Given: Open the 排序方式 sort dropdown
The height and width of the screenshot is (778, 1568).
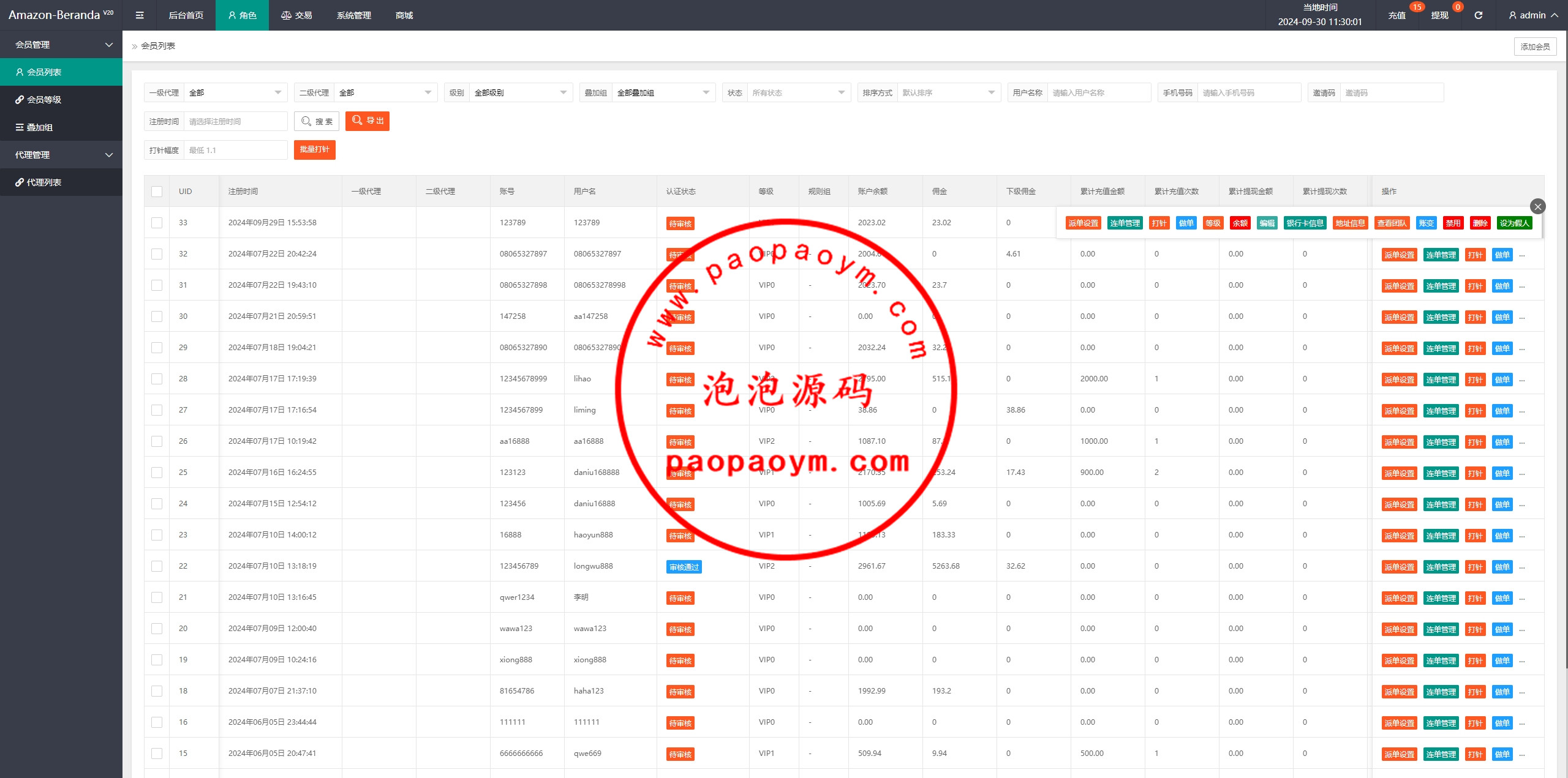Looking at the screenshot, I should [949, 92].
